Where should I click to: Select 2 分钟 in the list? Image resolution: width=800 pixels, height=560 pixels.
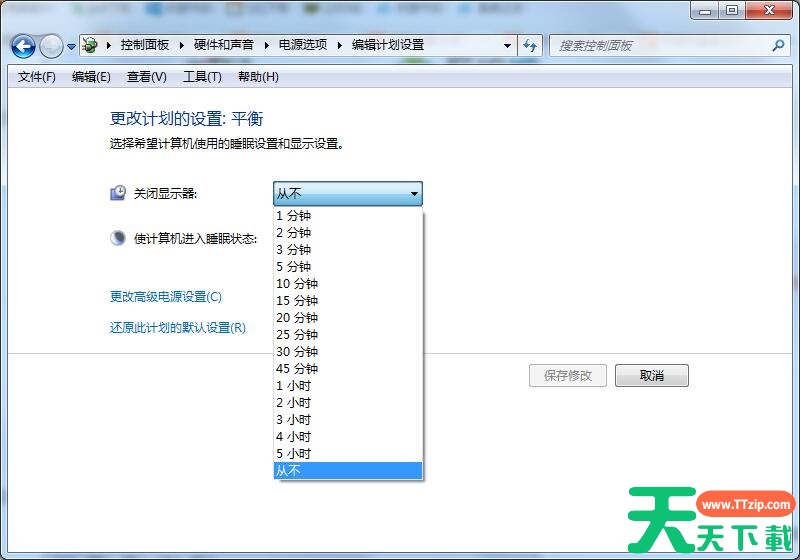coord(348,233)
